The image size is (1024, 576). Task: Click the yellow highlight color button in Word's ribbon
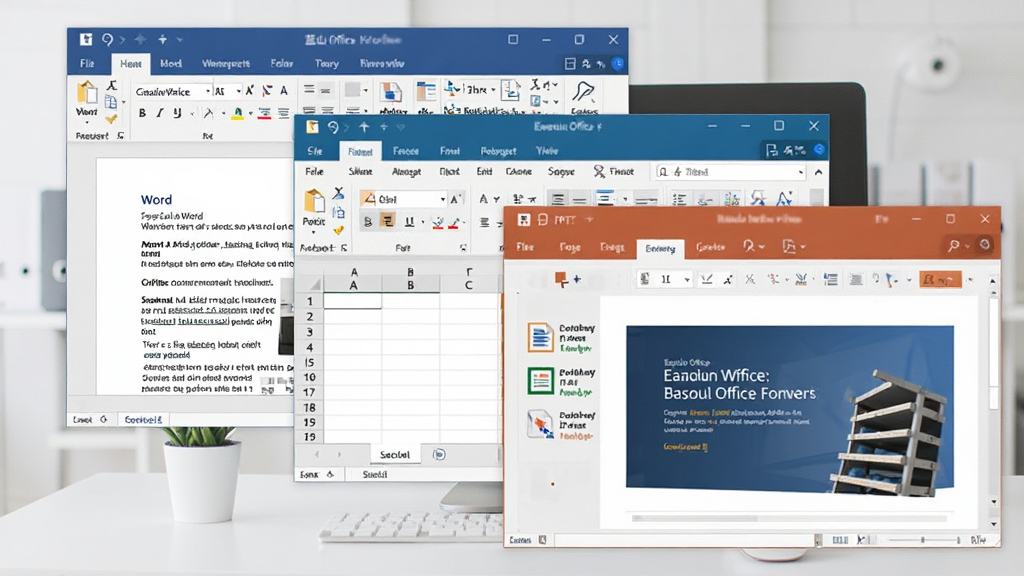[238, 114]
